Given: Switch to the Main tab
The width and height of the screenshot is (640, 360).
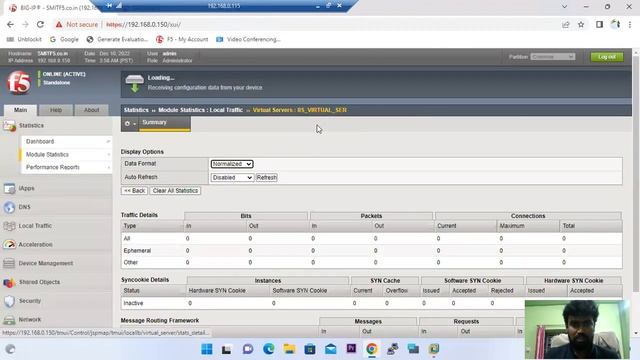Looking at the screenshot, I should 20,110.
